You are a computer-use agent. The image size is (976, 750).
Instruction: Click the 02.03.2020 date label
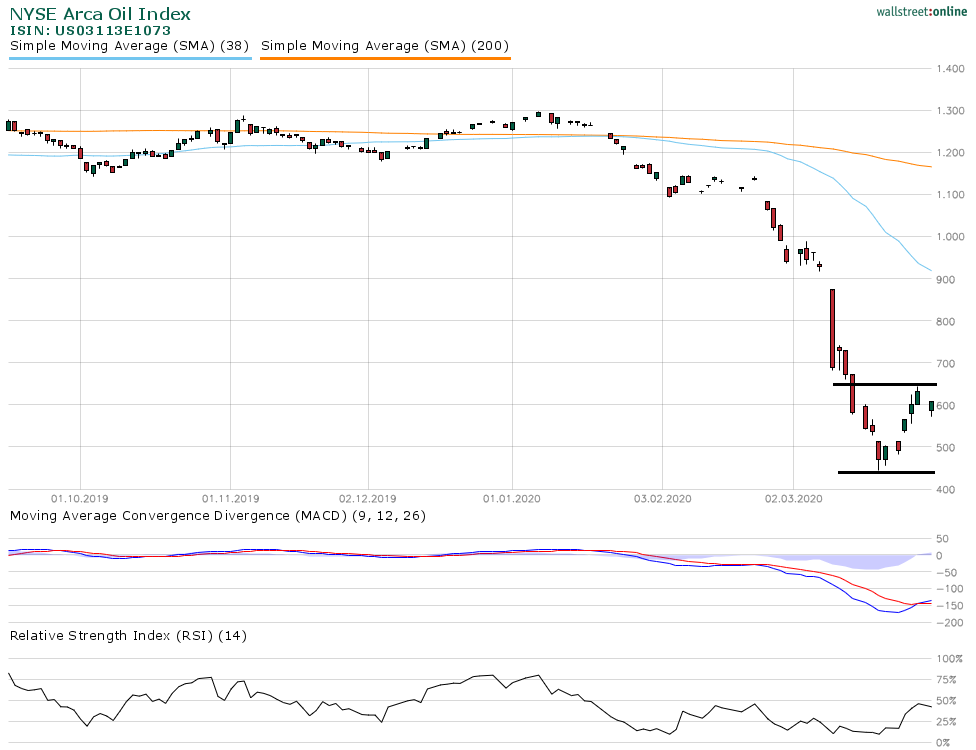792,497
